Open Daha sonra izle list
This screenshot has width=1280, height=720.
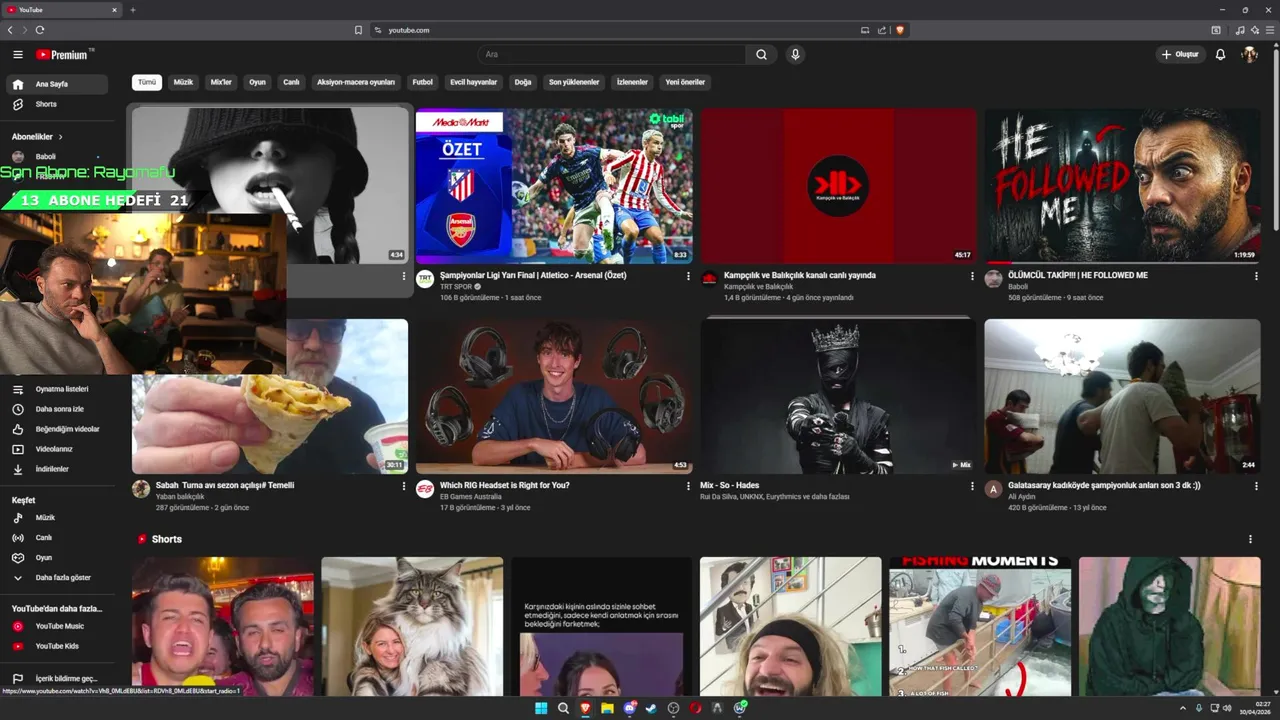(x=57, y=409)
